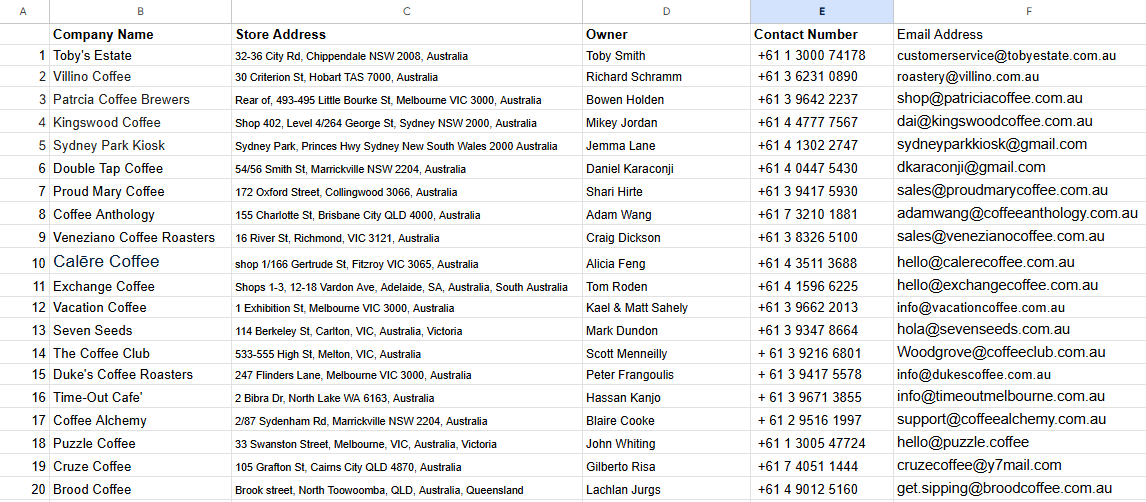Screen dimensions: 1146x502
Task: Click phone number +61 1 3000 74178
Action: point(821,56)
